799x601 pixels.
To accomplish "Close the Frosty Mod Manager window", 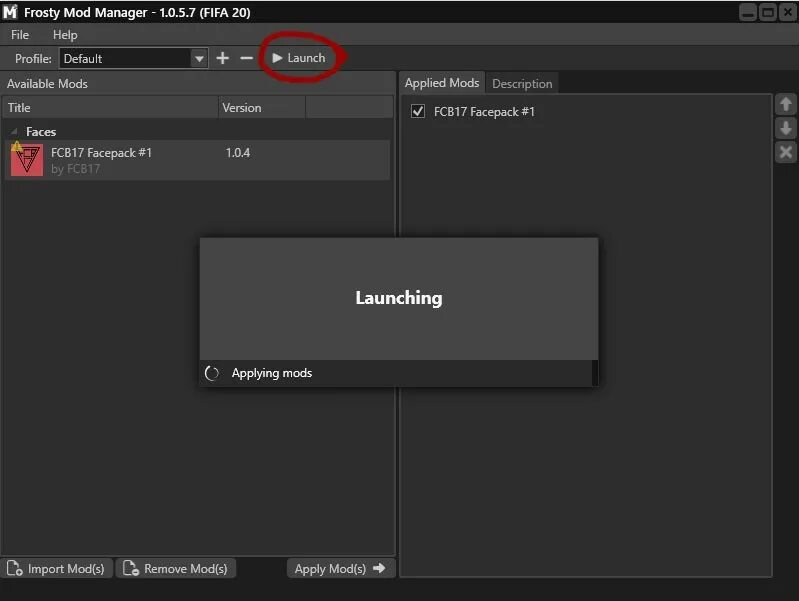I will 788,12.
